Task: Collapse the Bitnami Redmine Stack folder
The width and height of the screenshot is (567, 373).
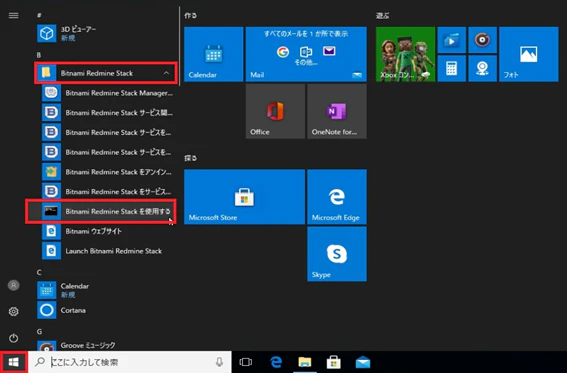Action: (x=106, y=73)
